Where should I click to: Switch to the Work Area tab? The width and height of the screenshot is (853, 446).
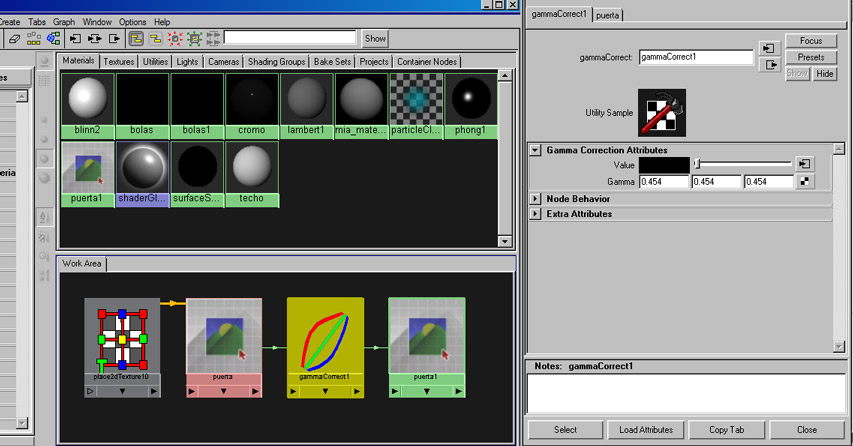click(x=82, y=264)
